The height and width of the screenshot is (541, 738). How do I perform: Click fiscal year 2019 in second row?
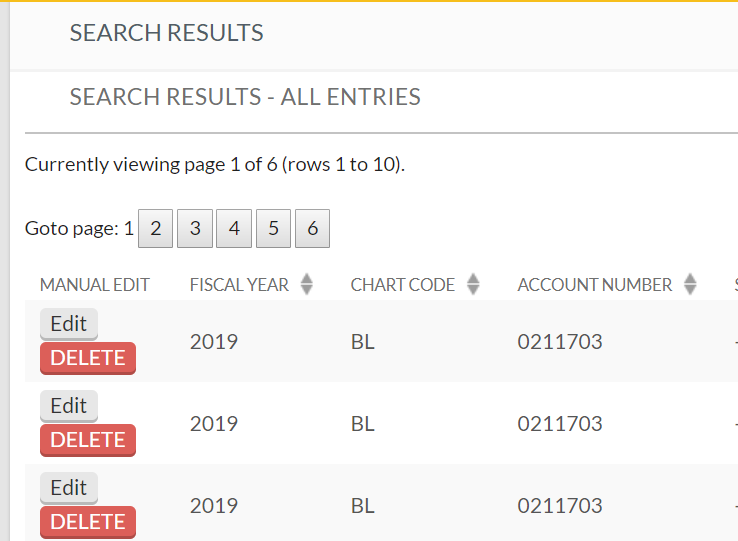(214, 424)
